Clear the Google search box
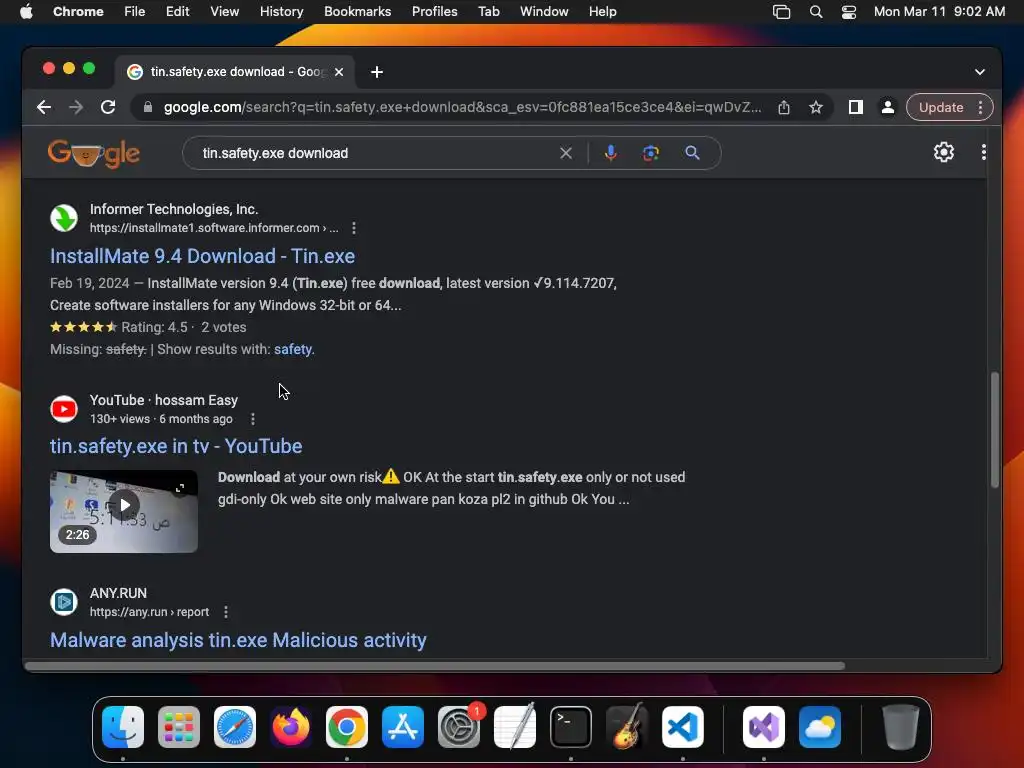This screenshot has width=1024, height=768. [x=566, y=153]
